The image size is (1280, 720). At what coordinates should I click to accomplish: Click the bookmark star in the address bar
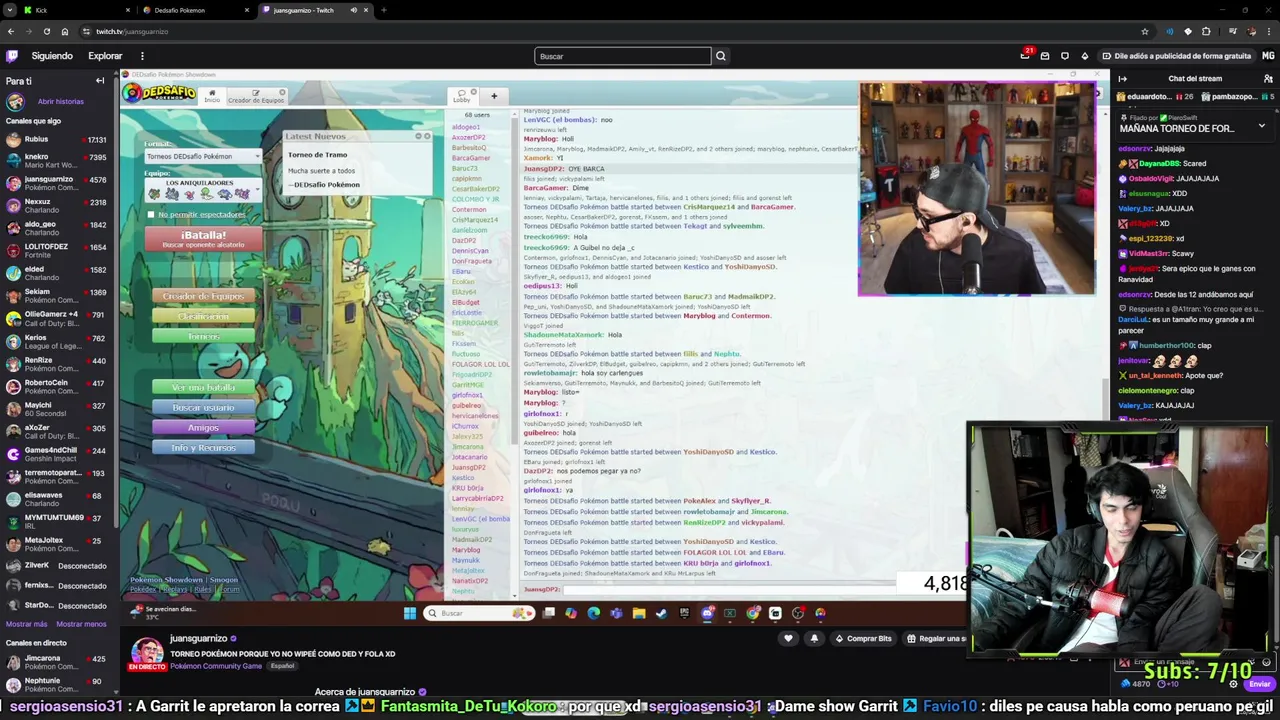pyautogui.click(x=1144, y=31)
